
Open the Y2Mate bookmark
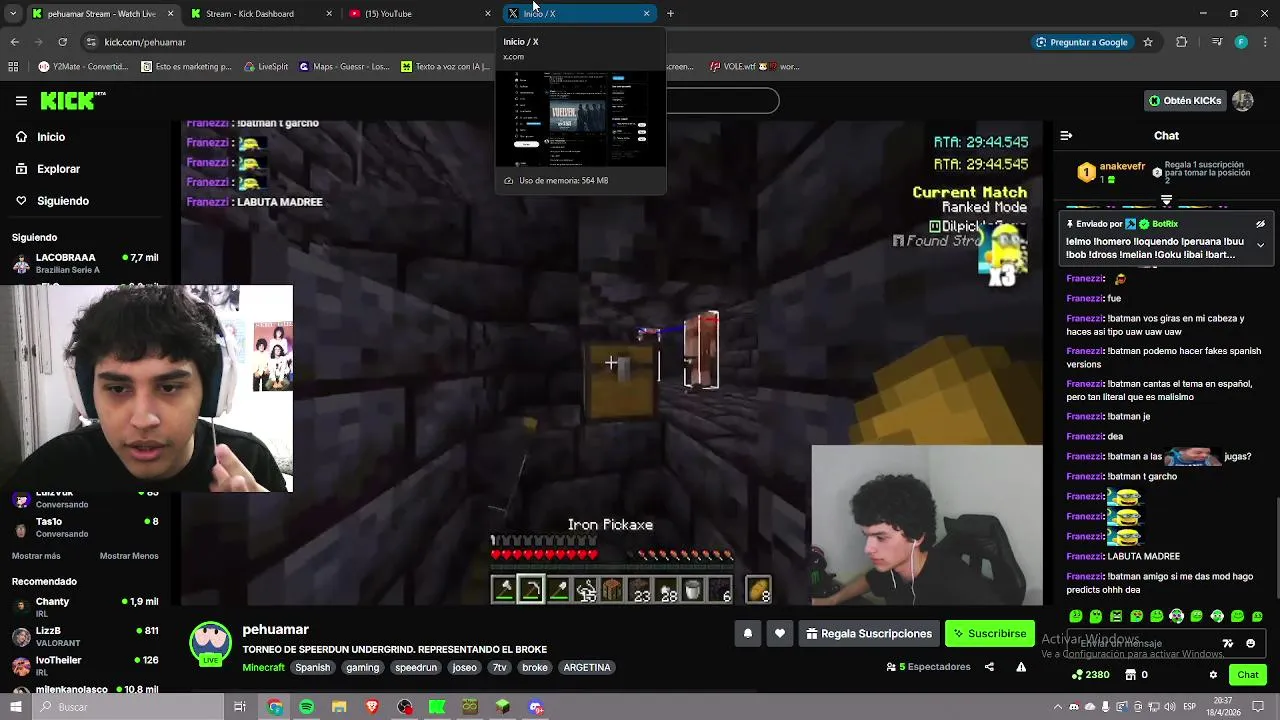click(84, 67)
